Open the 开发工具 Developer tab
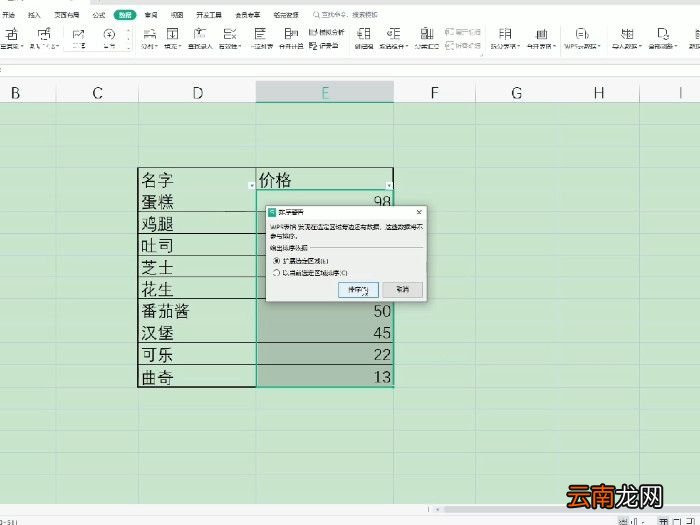 pos(209,15)
